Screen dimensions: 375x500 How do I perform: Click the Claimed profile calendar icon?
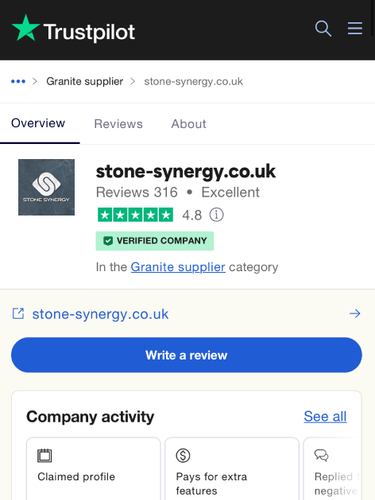[45, 455]
